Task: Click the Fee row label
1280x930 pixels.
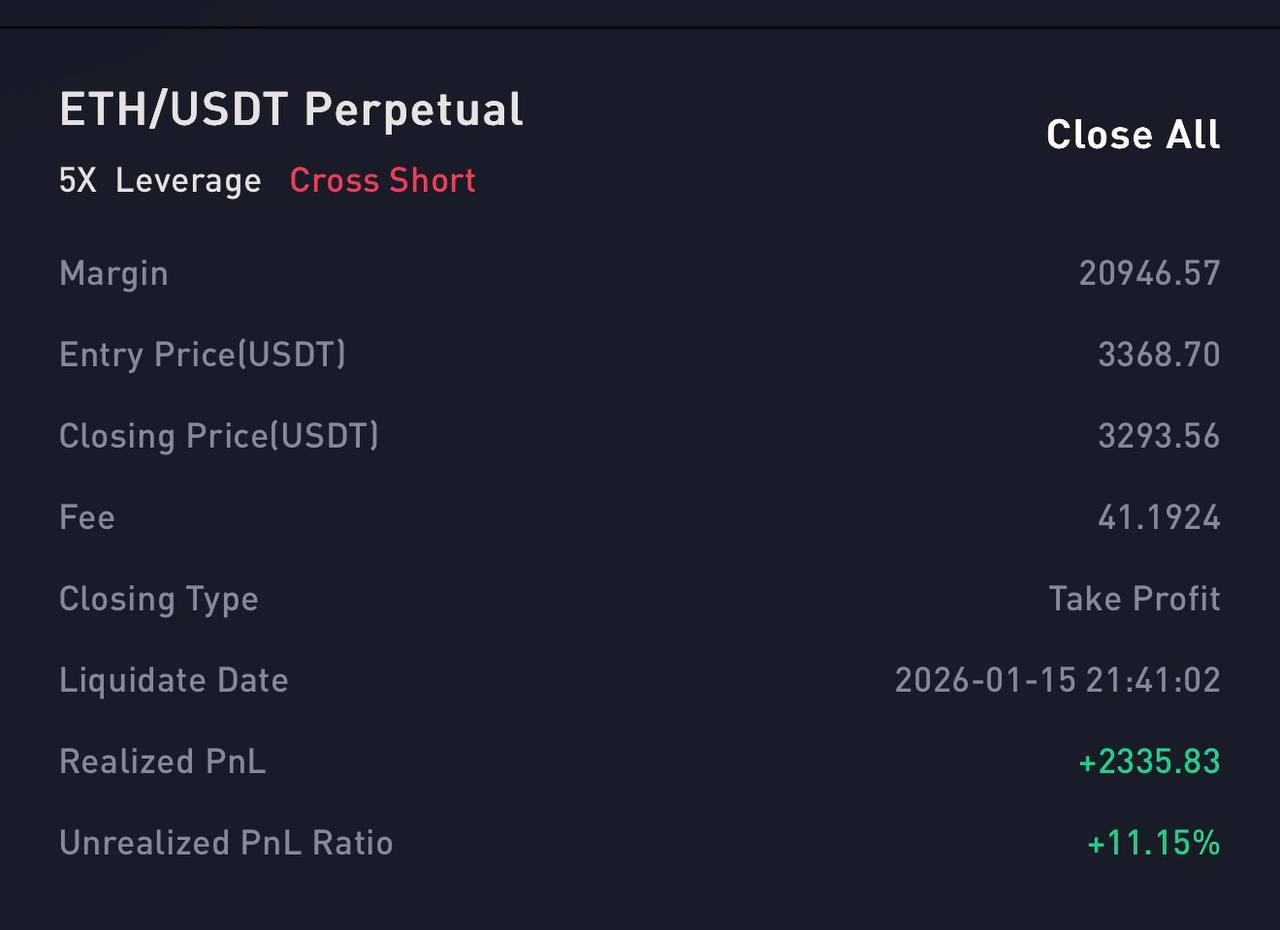Action: click(87, 518)
